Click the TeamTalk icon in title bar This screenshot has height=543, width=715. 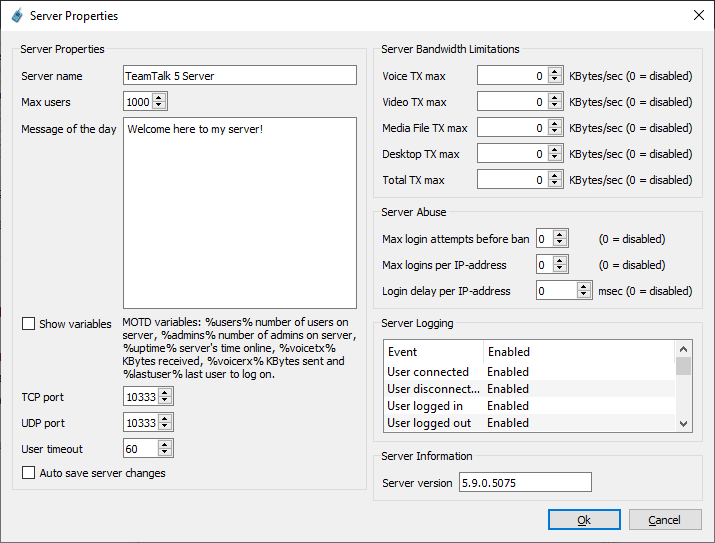(x=16, y=16)
